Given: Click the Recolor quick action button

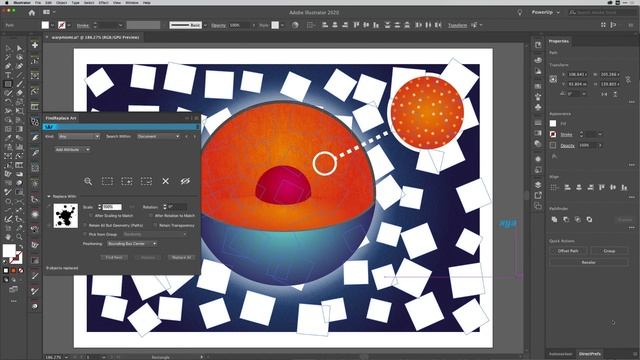Looking at the screenshot, I should click(x=589, y=262).
